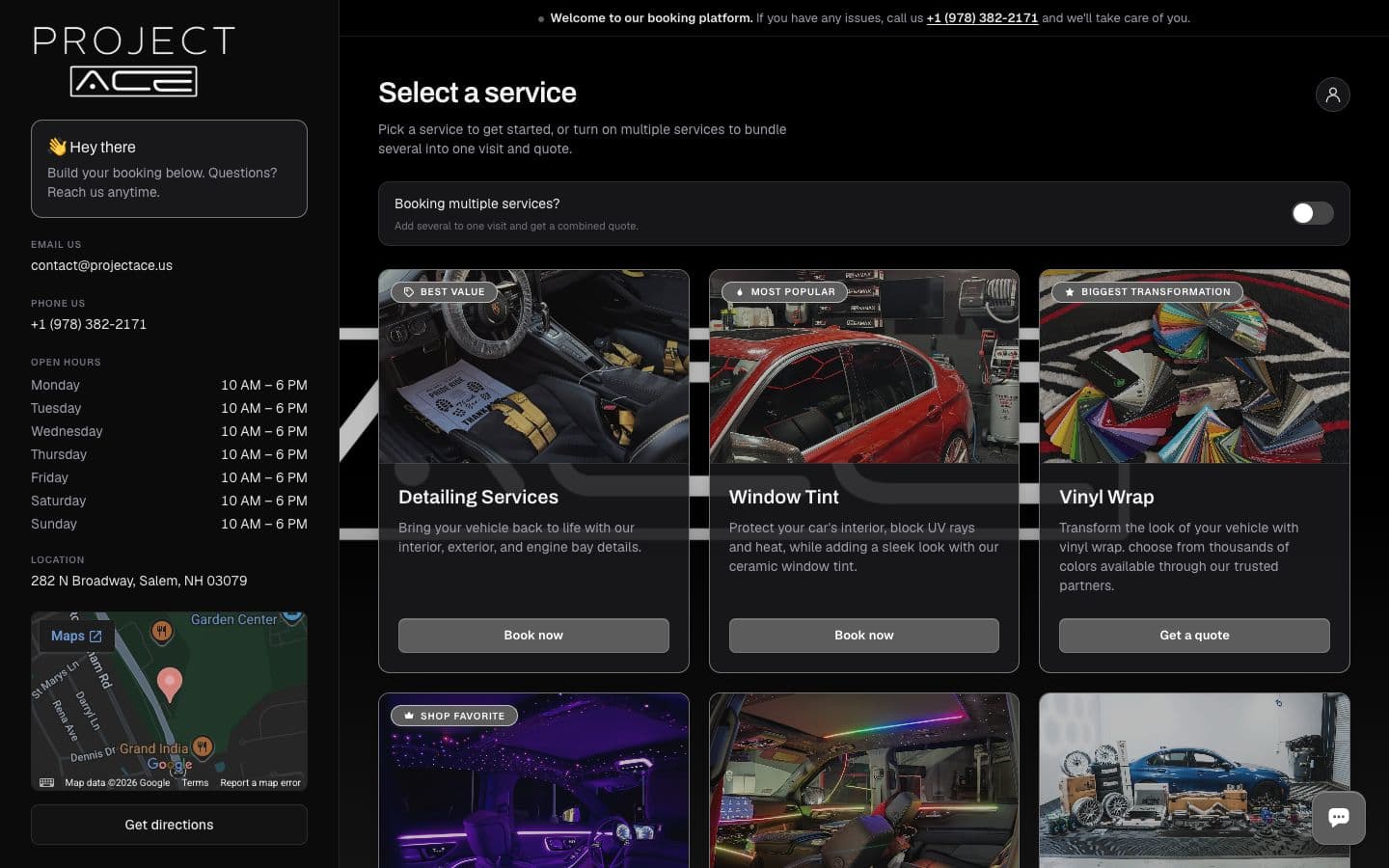Click the Best Value tag badge
Image resolution: width=1389 pixels, height=868 pixels.
(x=444, y=291)
